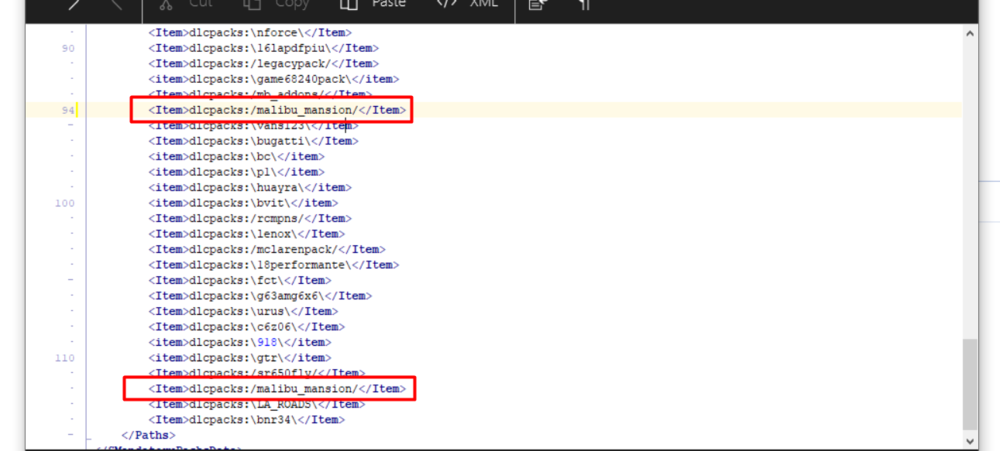Toggle the show whitespace pilcrow icon

click(x=584, y=4)
